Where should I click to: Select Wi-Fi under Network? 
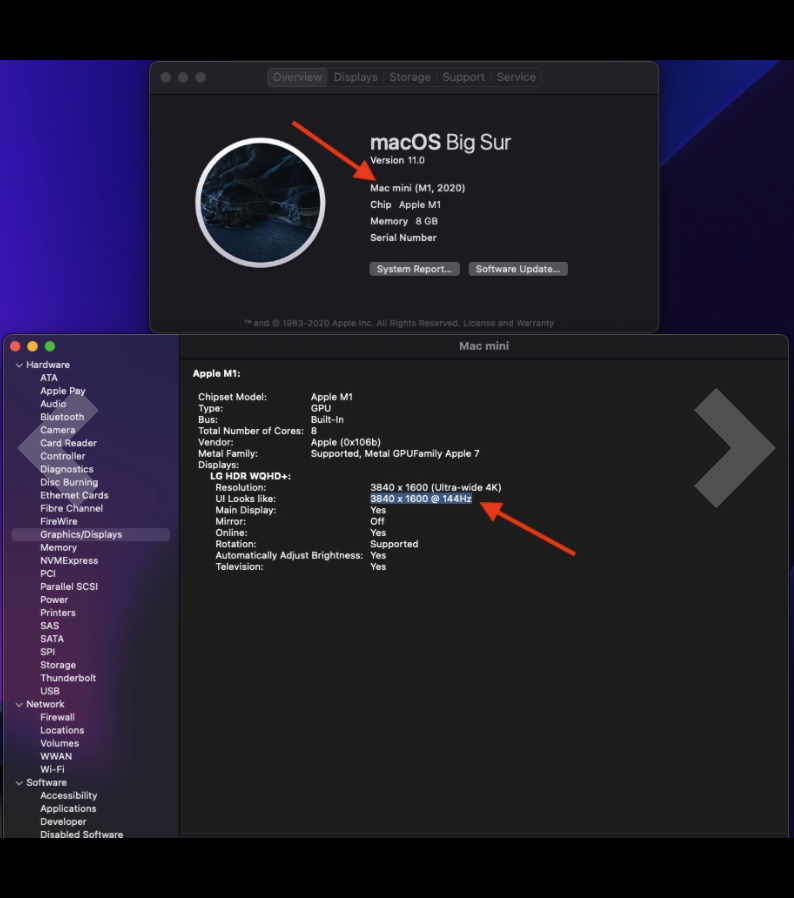point(52,770)
